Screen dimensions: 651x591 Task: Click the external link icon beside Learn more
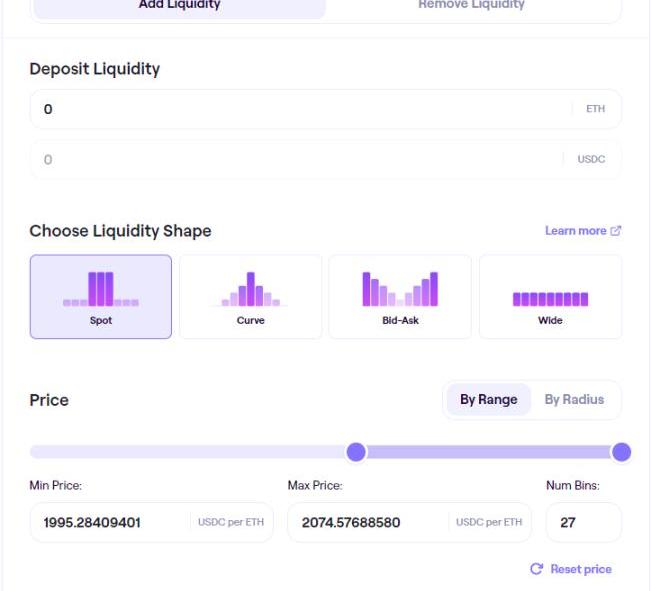(x=616, y=231)
